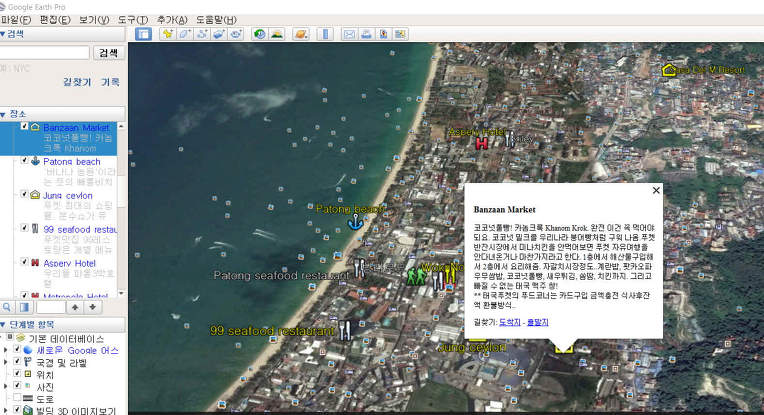
Task: Toggle the 새로운 Google 어스 layer checkbox
Action: click(x=17, y=350)
